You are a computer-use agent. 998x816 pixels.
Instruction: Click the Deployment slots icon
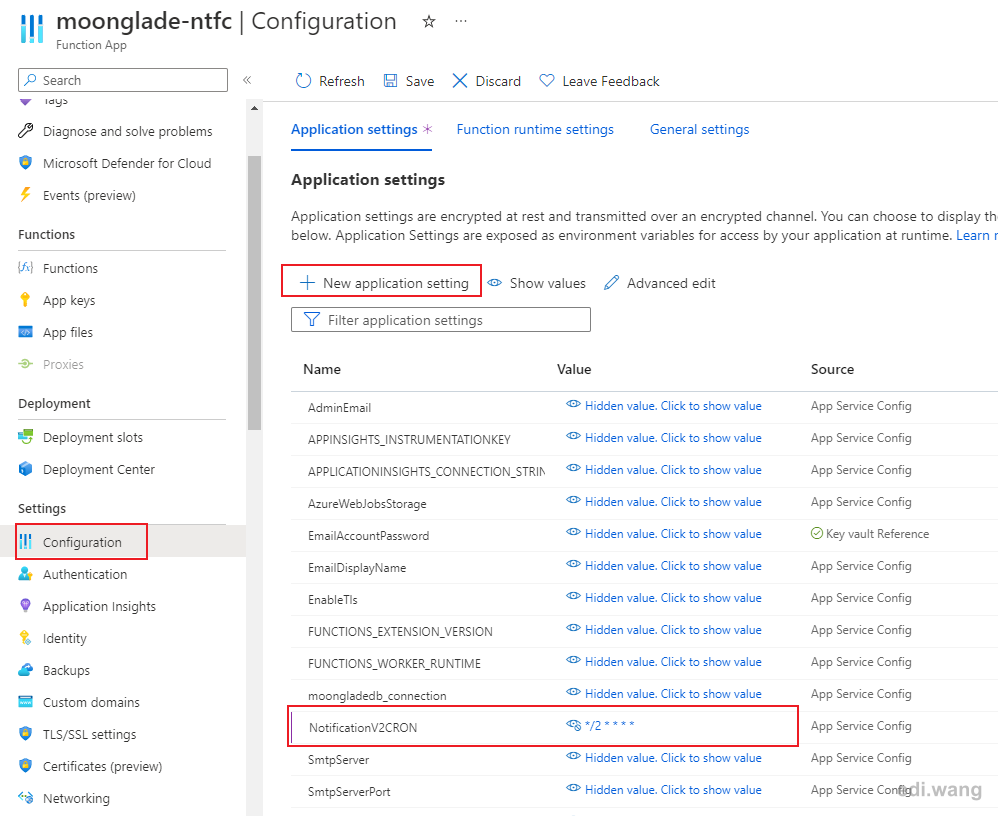[25, 437]
